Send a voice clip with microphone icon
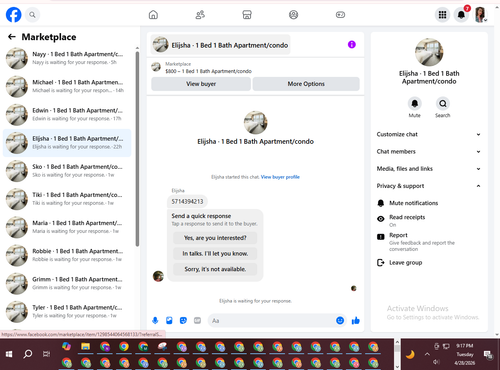This screenshot has height=370, width=500. [155, 321]
